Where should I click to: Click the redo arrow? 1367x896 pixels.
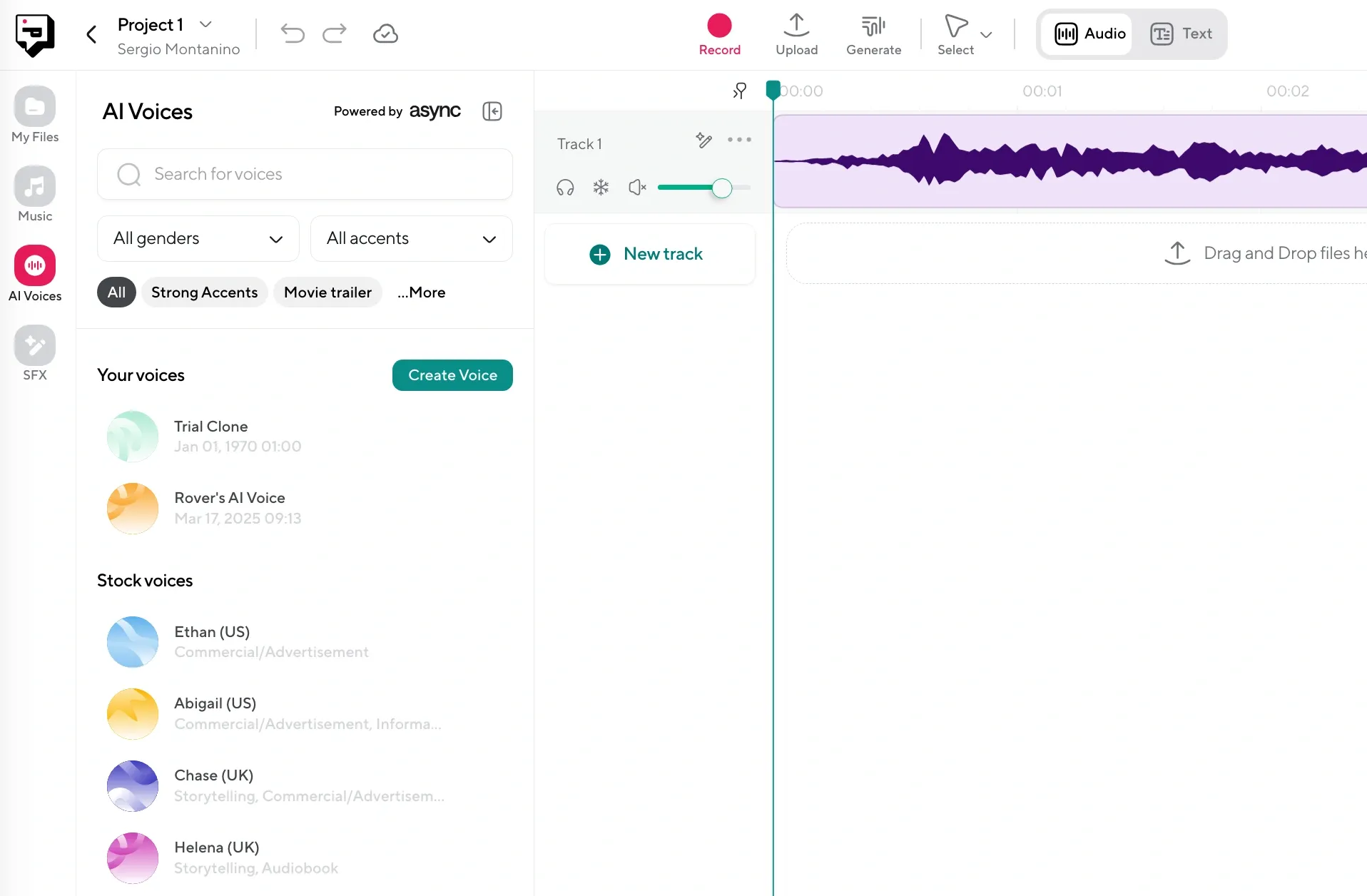pos(334,34)
